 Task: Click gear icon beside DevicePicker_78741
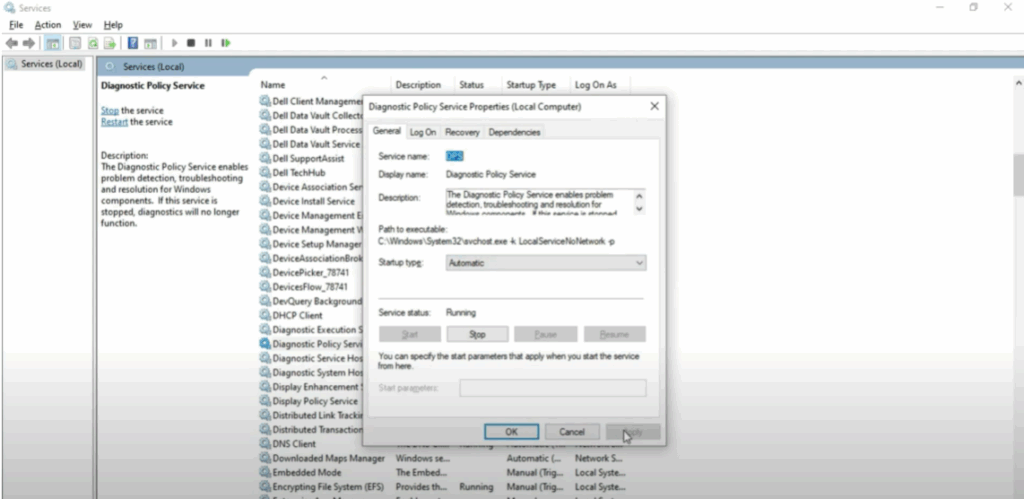click(x=264, y=272)
